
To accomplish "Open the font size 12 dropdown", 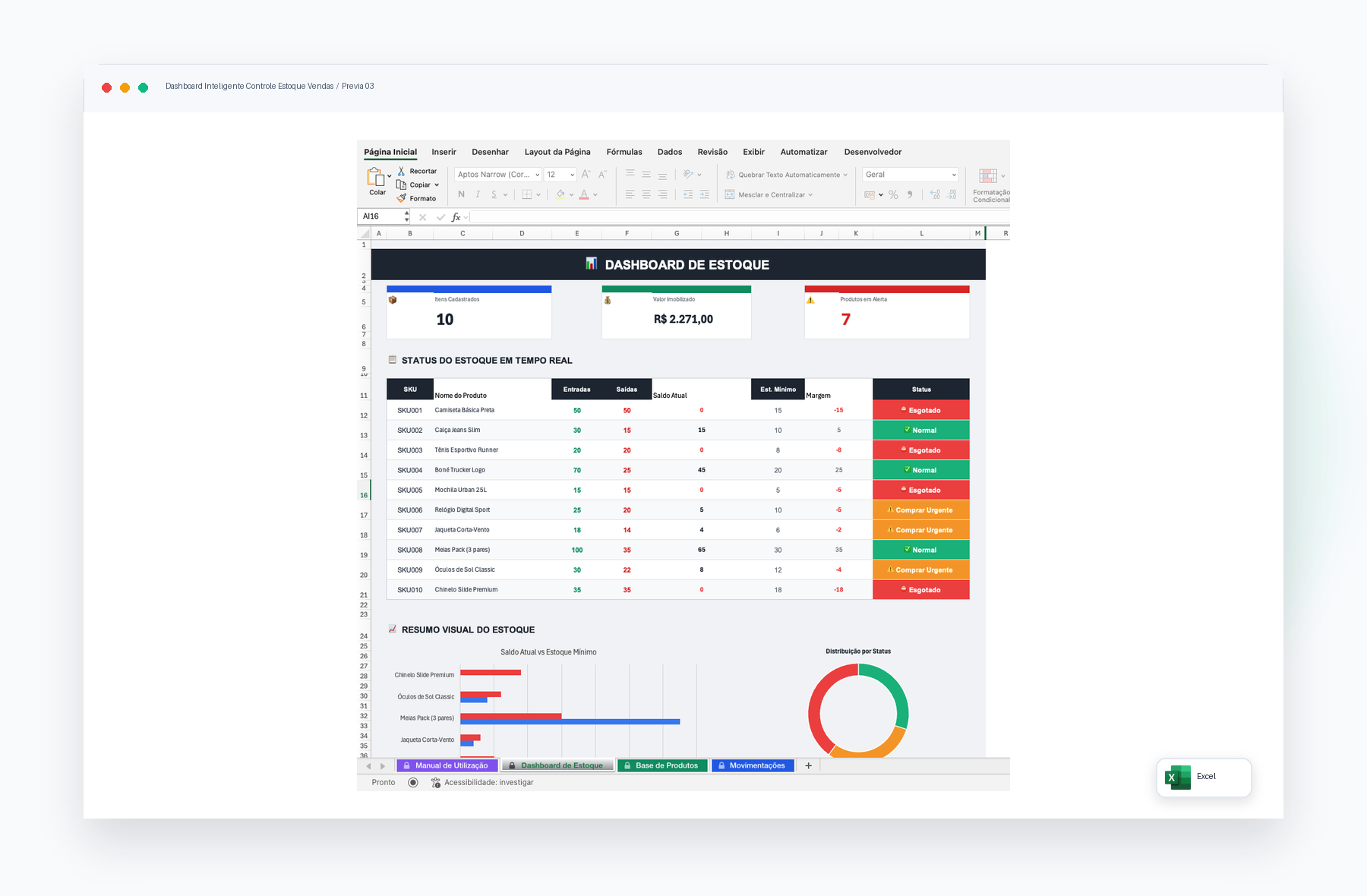I will point(572,175).
